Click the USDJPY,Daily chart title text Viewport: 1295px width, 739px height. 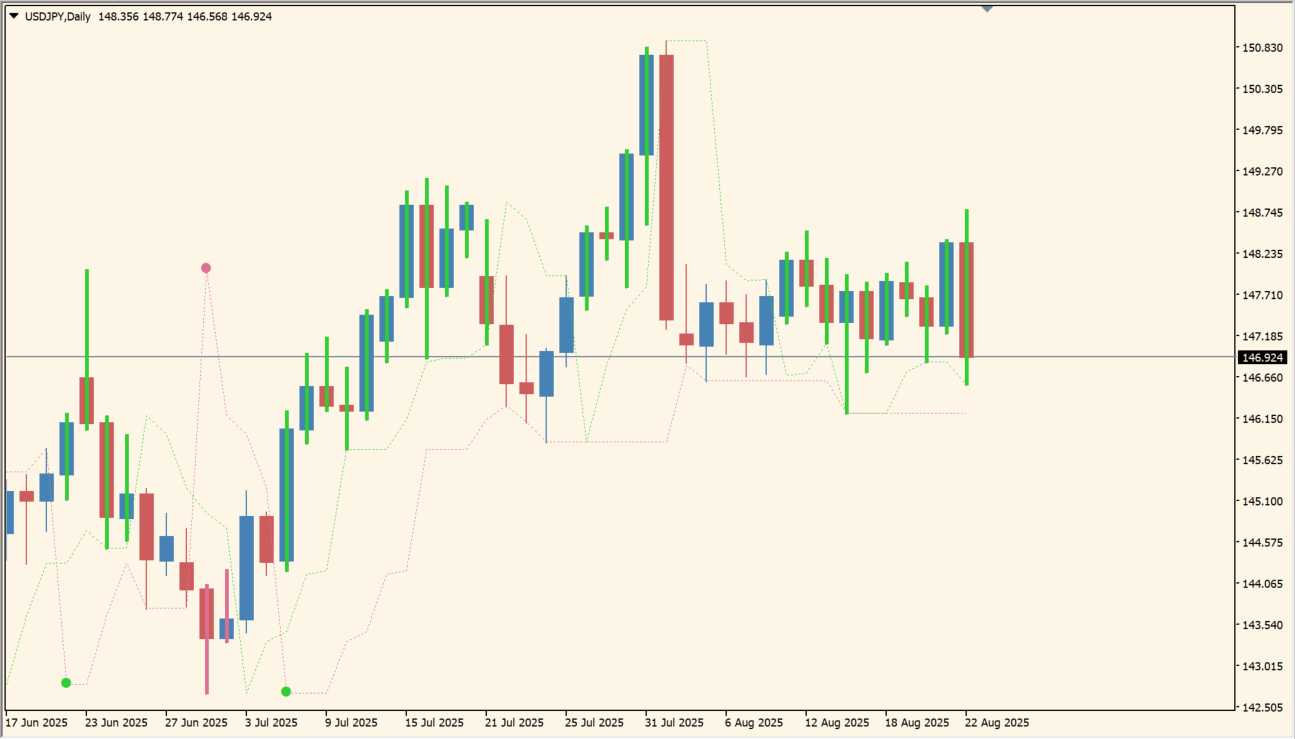pos(56,17)
